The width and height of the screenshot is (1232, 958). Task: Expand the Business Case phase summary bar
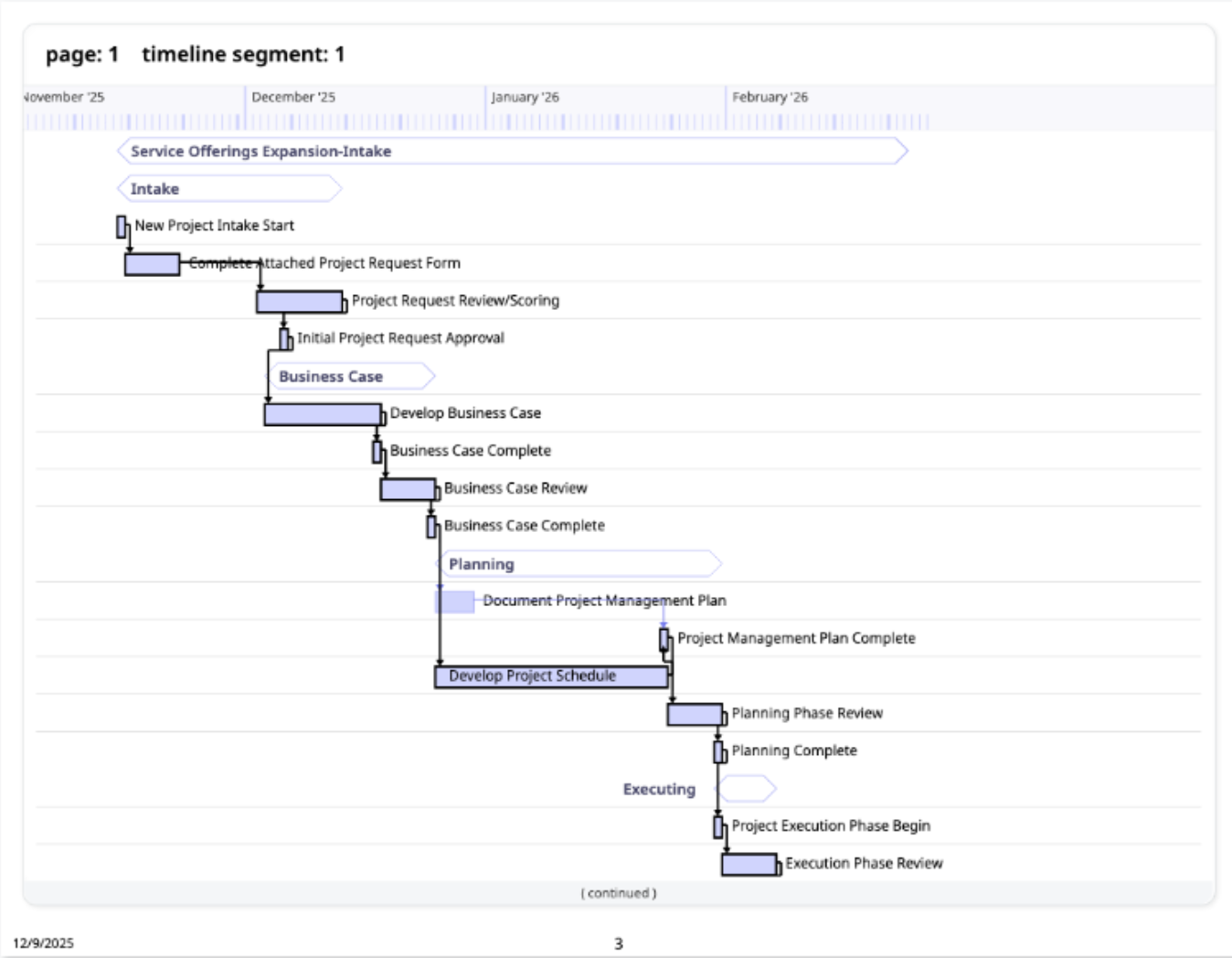(x=351, y=377)
